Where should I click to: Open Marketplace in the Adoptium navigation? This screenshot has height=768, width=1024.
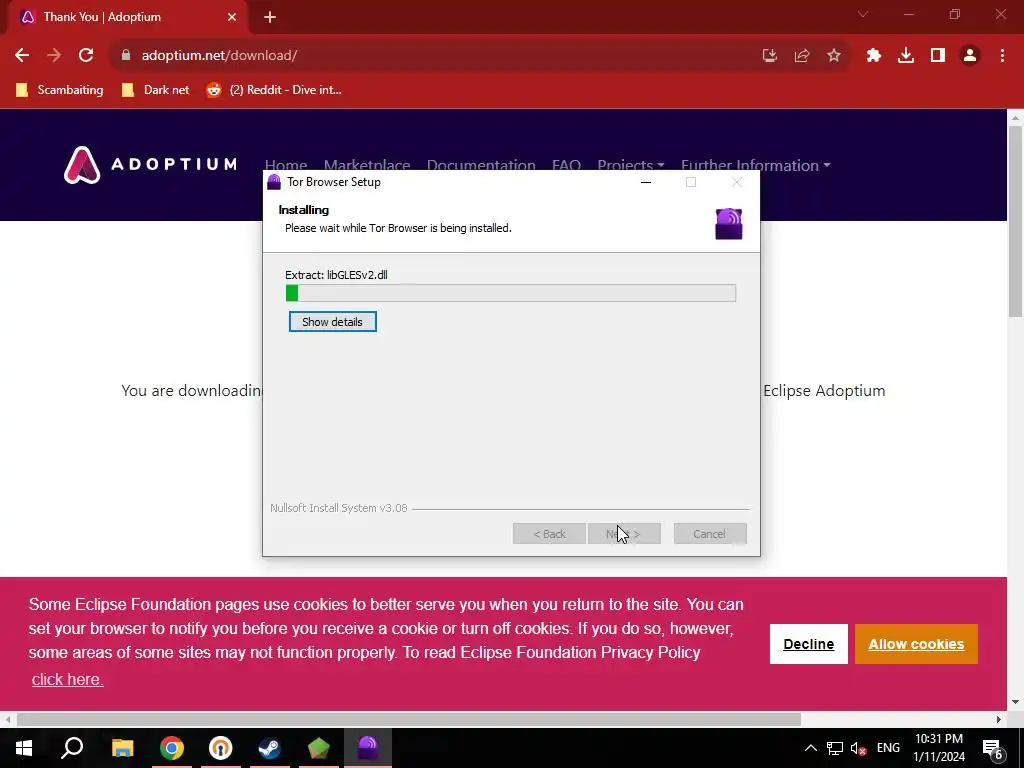(367, 165)
